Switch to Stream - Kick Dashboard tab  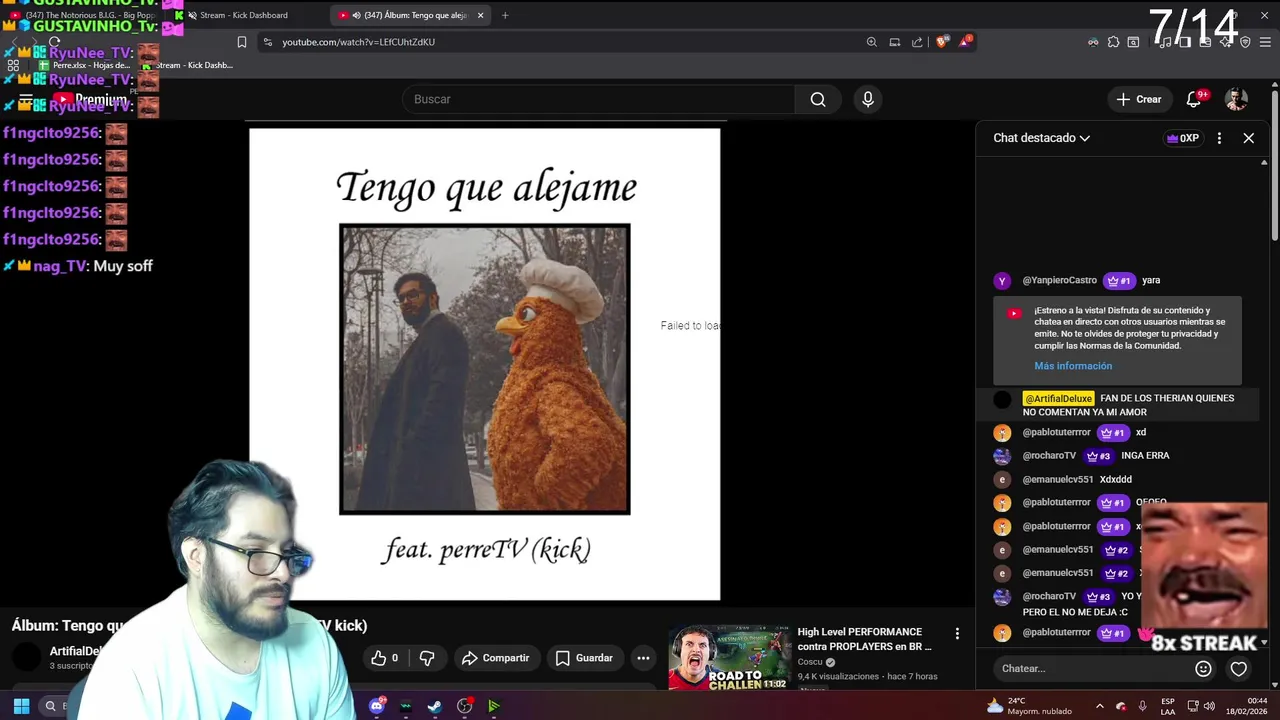coord(243,15)
